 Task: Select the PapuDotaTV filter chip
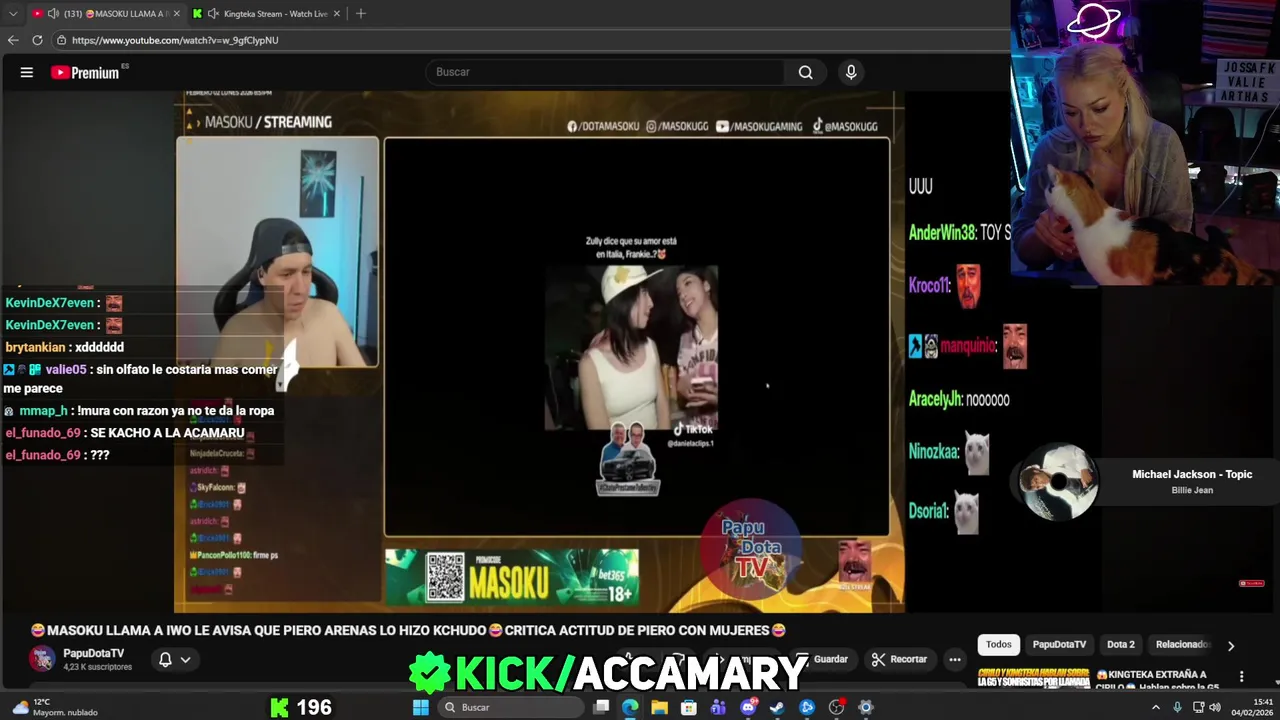point(1059,644)
